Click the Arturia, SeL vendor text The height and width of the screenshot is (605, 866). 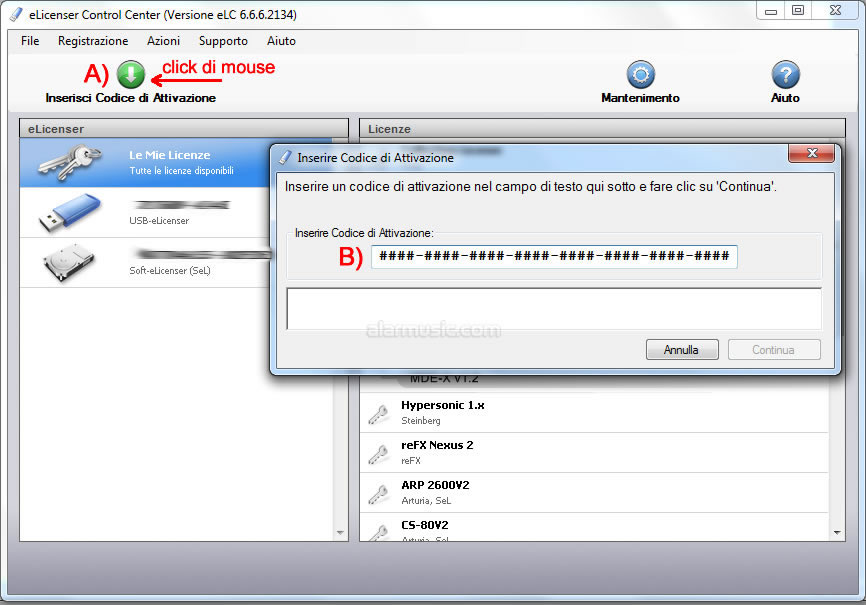pyautogui.click(x=426, y=501)
